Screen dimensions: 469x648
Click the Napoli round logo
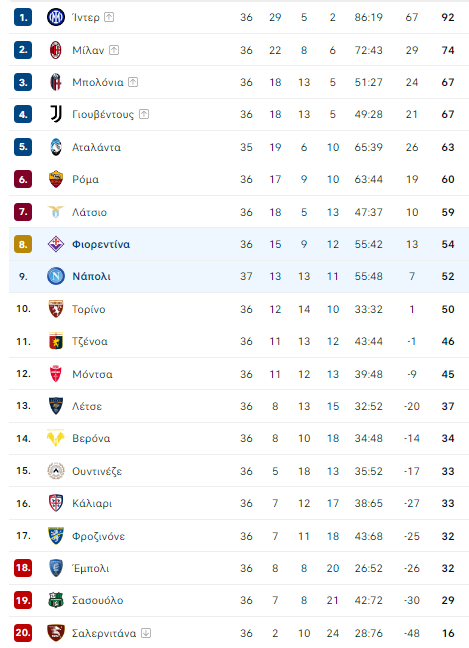(x=56, y=276)
